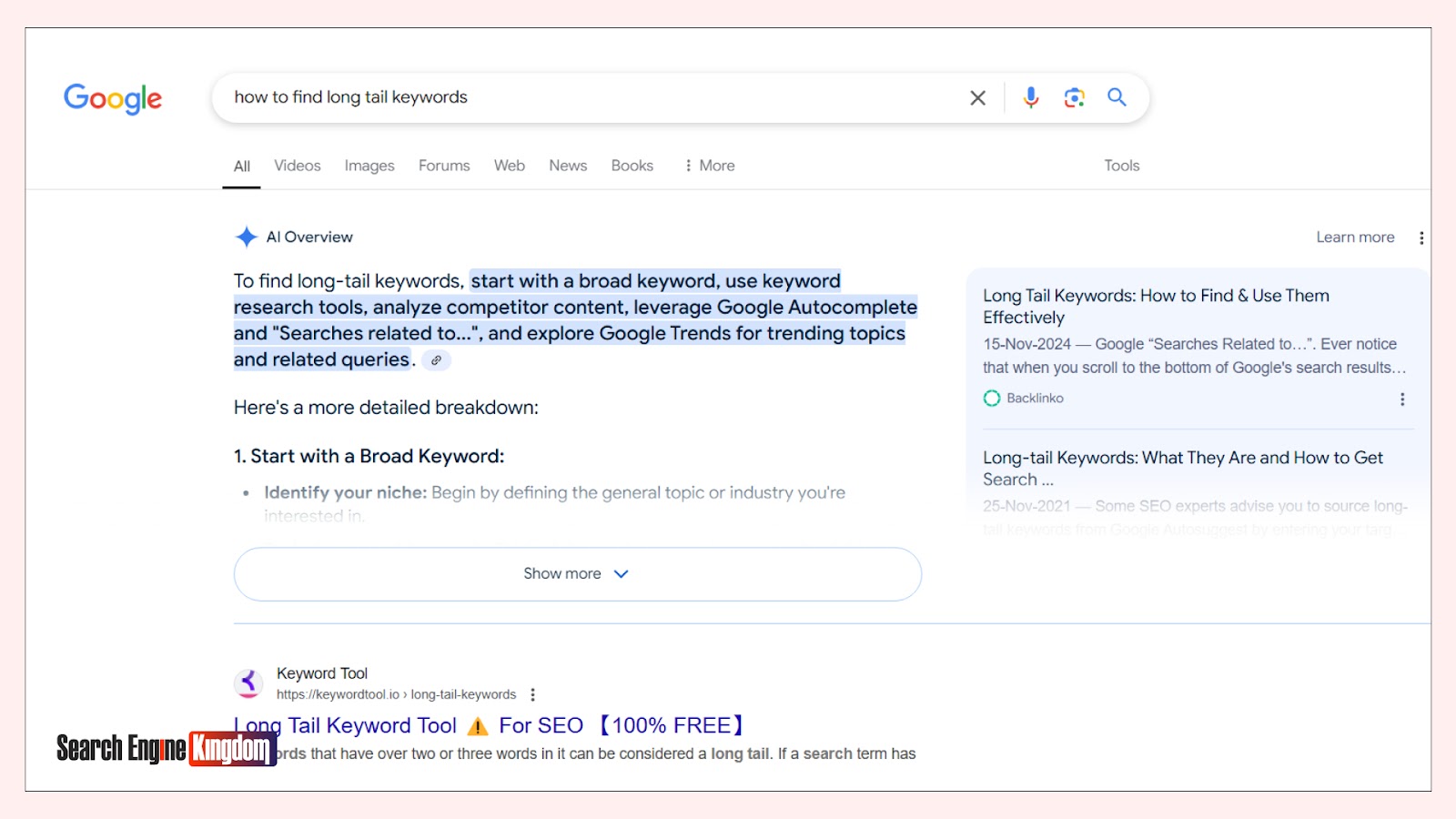The width and height of the screenshot is (1456, 819).
Task: Open the Web tab
Action: [510, 166]
